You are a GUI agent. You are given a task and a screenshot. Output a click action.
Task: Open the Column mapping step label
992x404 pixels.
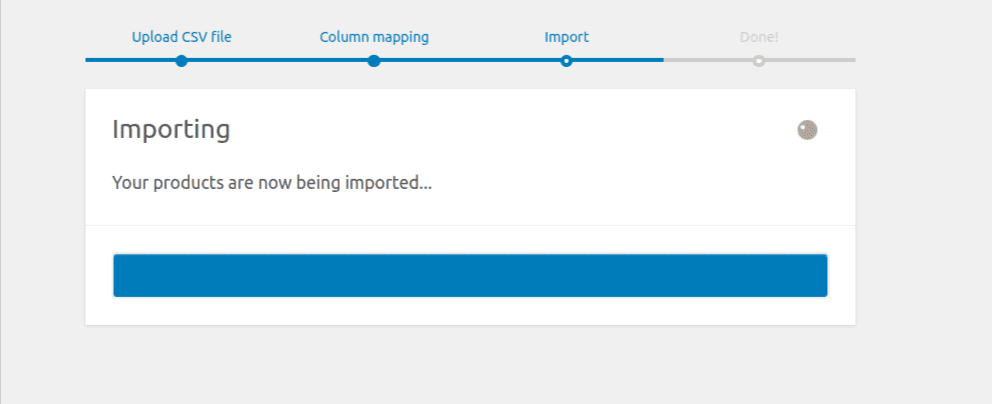pyautogui.click(x=374, y=37)
